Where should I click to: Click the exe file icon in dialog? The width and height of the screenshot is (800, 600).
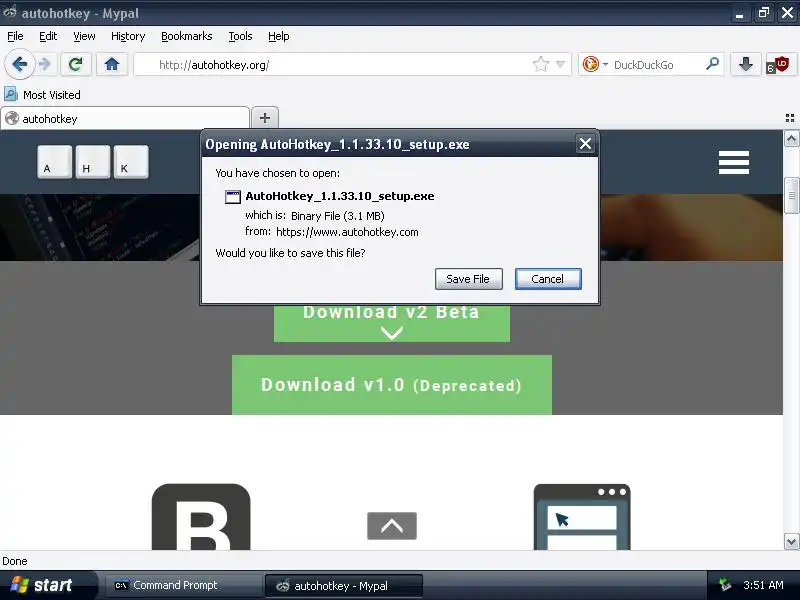(233, 197)
